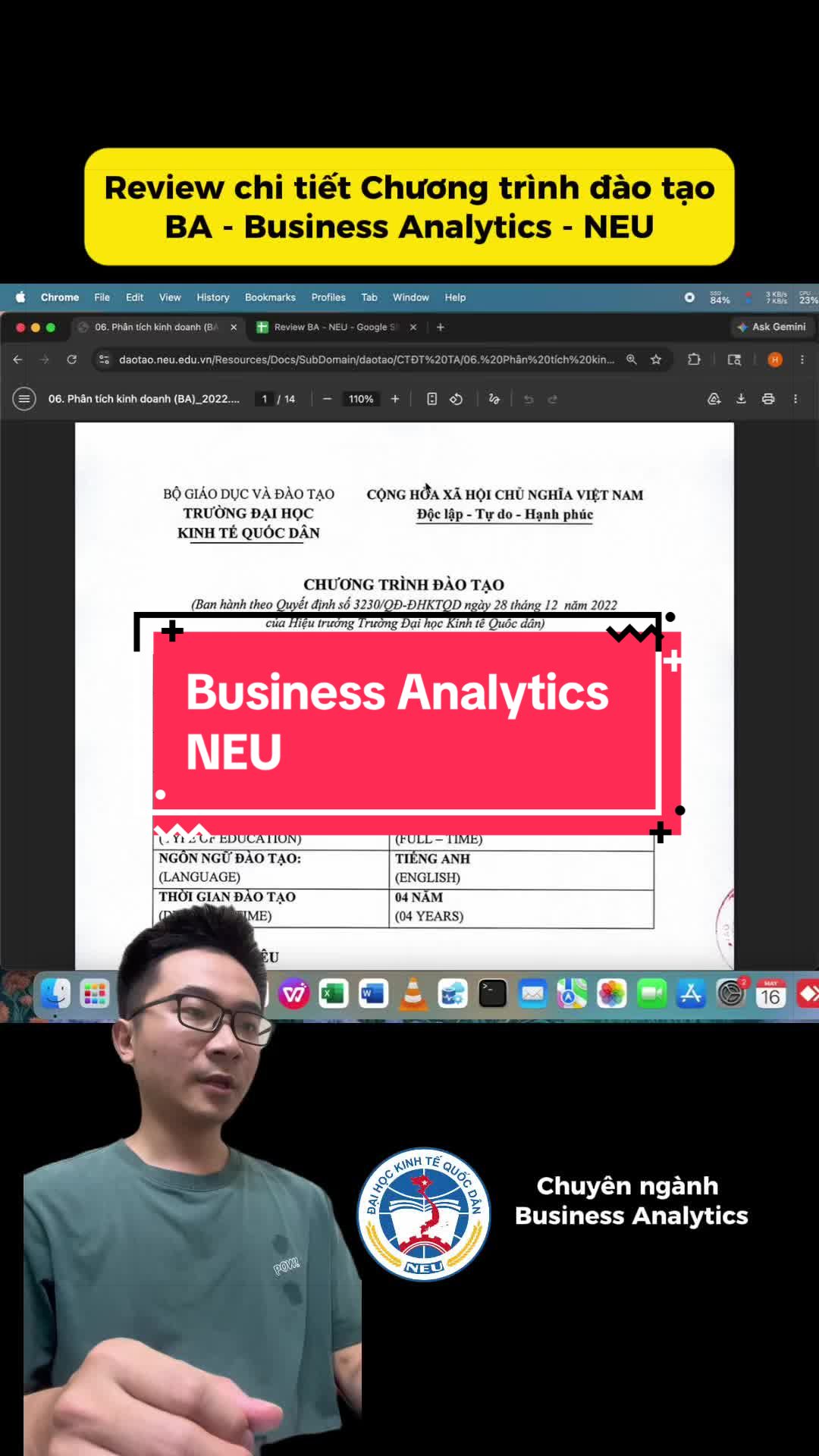Download the PDF file

(x=741, y=399)
